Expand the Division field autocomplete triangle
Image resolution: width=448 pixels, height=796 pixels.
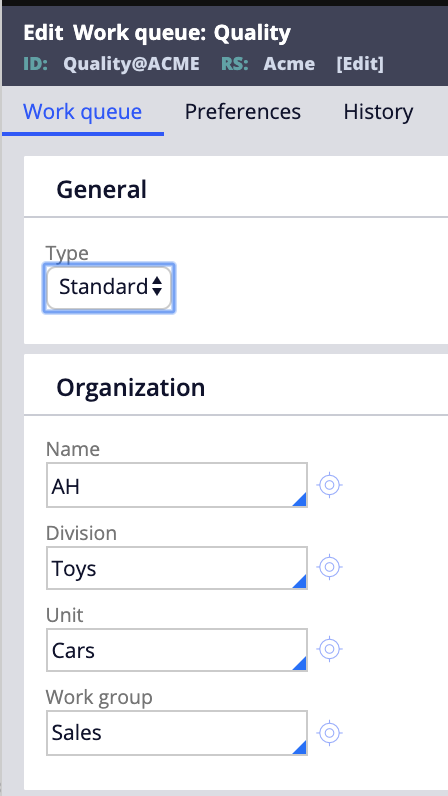coord(299,581)
